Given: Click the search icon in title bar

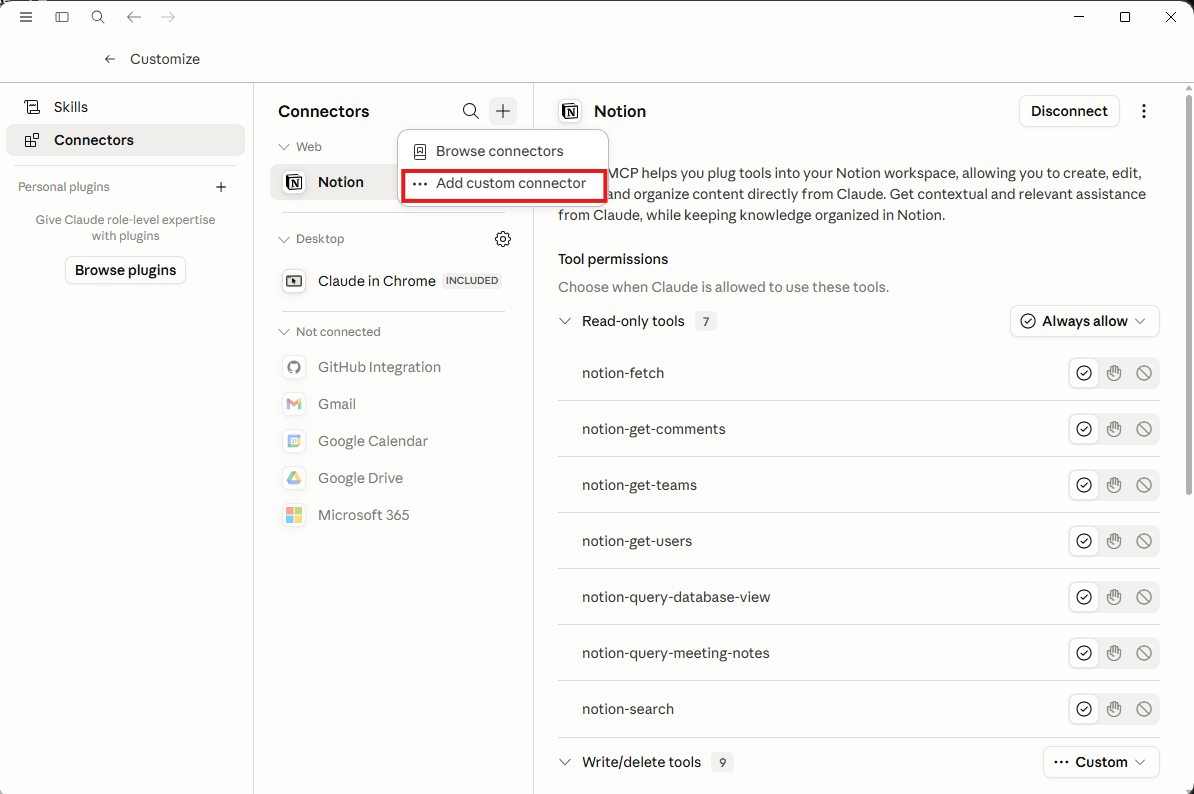Looking at the screenshot, I should pos(97,17).
